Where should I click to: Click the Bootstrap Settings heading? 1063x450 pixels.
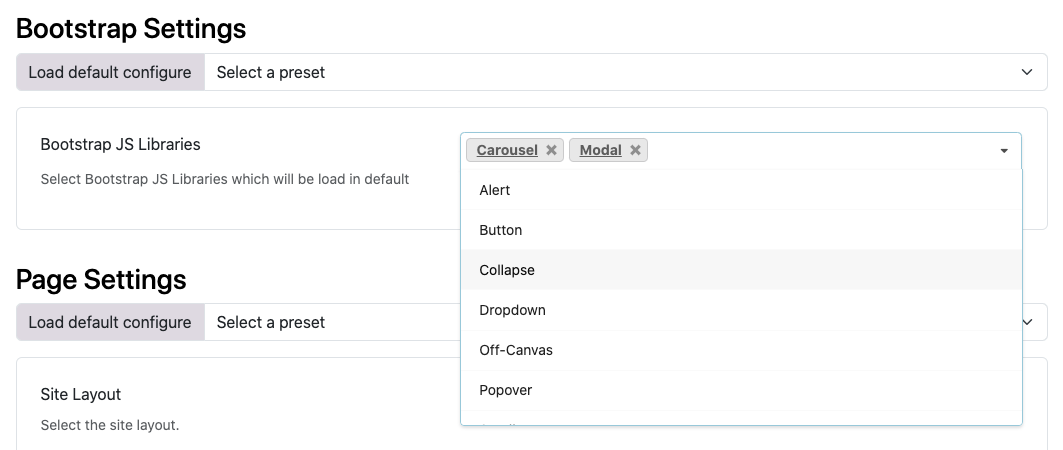tap(131, 28)
